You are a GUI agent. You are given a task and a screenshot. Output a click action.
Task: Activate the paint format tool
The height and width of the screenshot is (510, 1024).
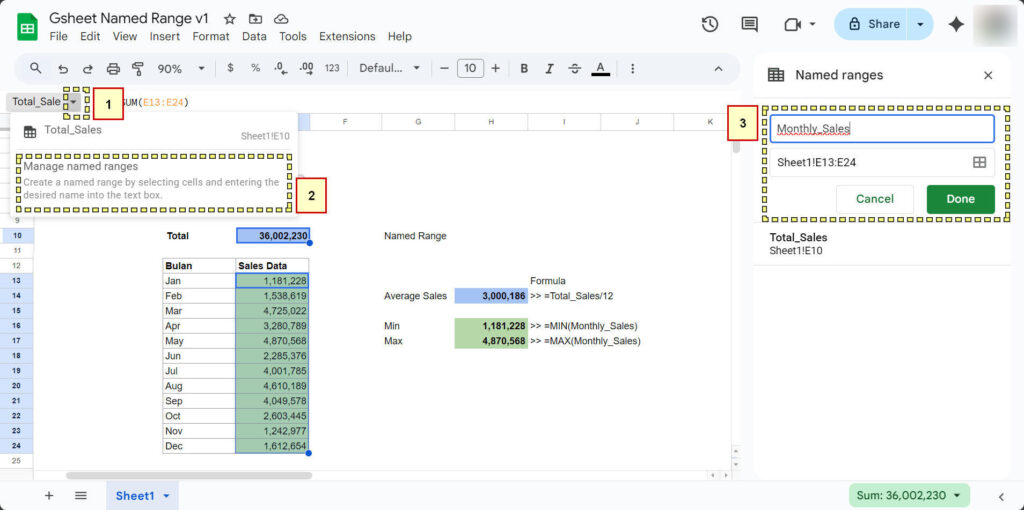pyautogui.click(x=137, y=69)
